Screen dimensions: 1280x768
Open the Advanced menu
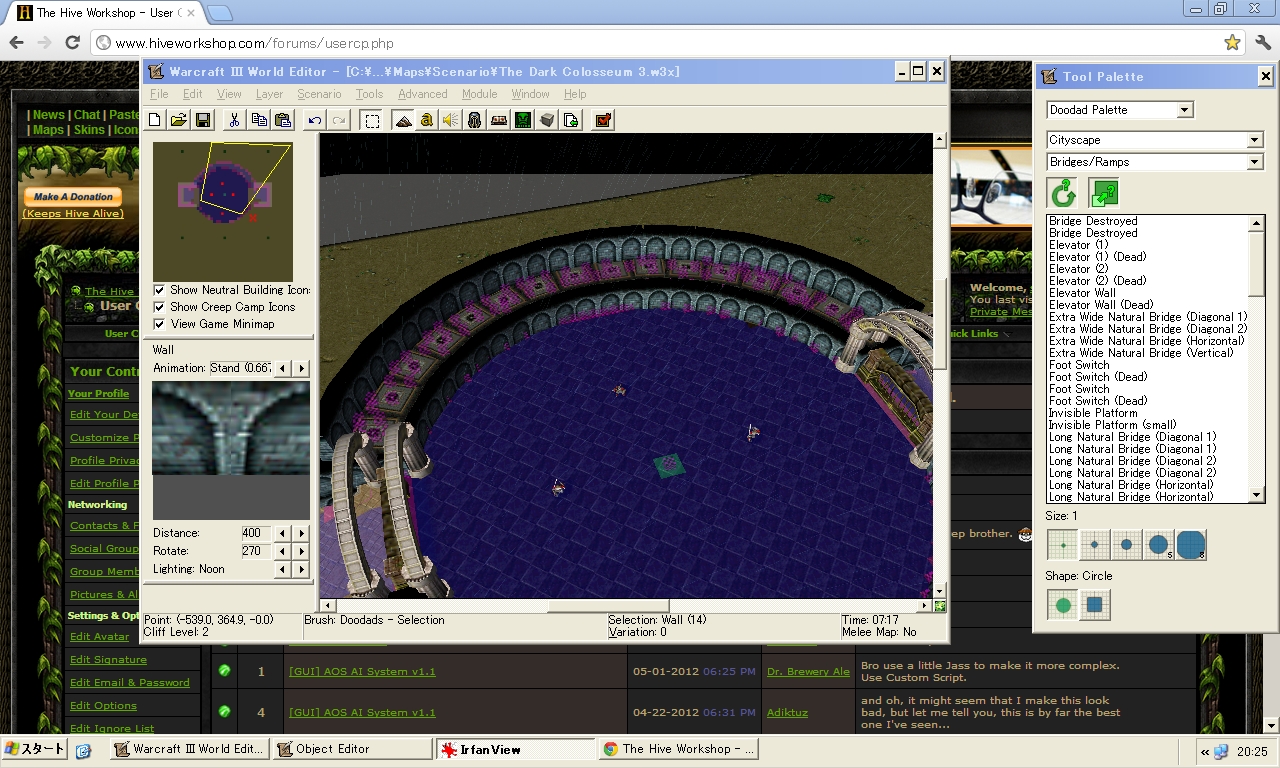[x=422, y=94]
